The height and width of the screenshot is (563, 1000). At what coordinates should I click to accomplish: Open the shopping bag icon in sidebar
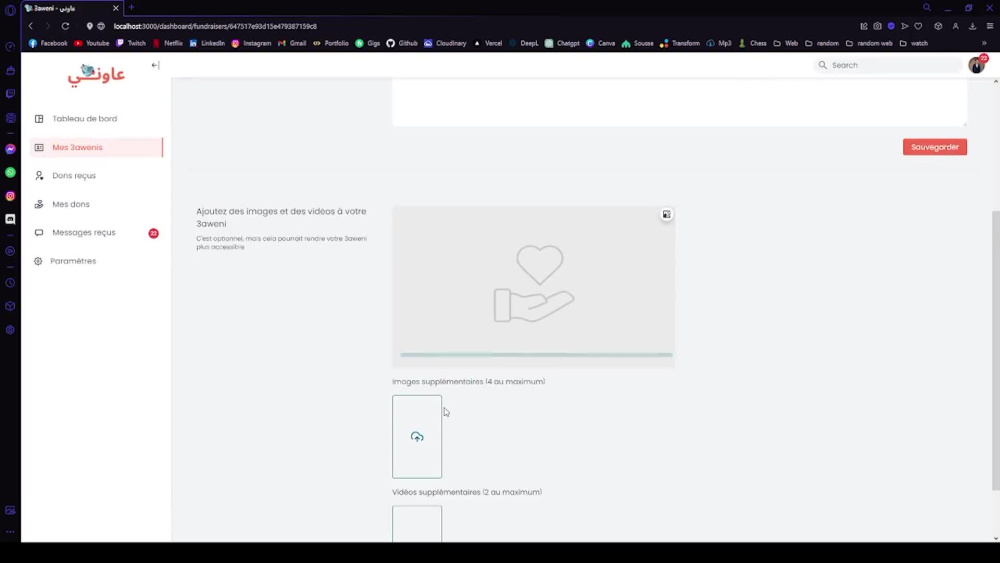click(10, 70)
